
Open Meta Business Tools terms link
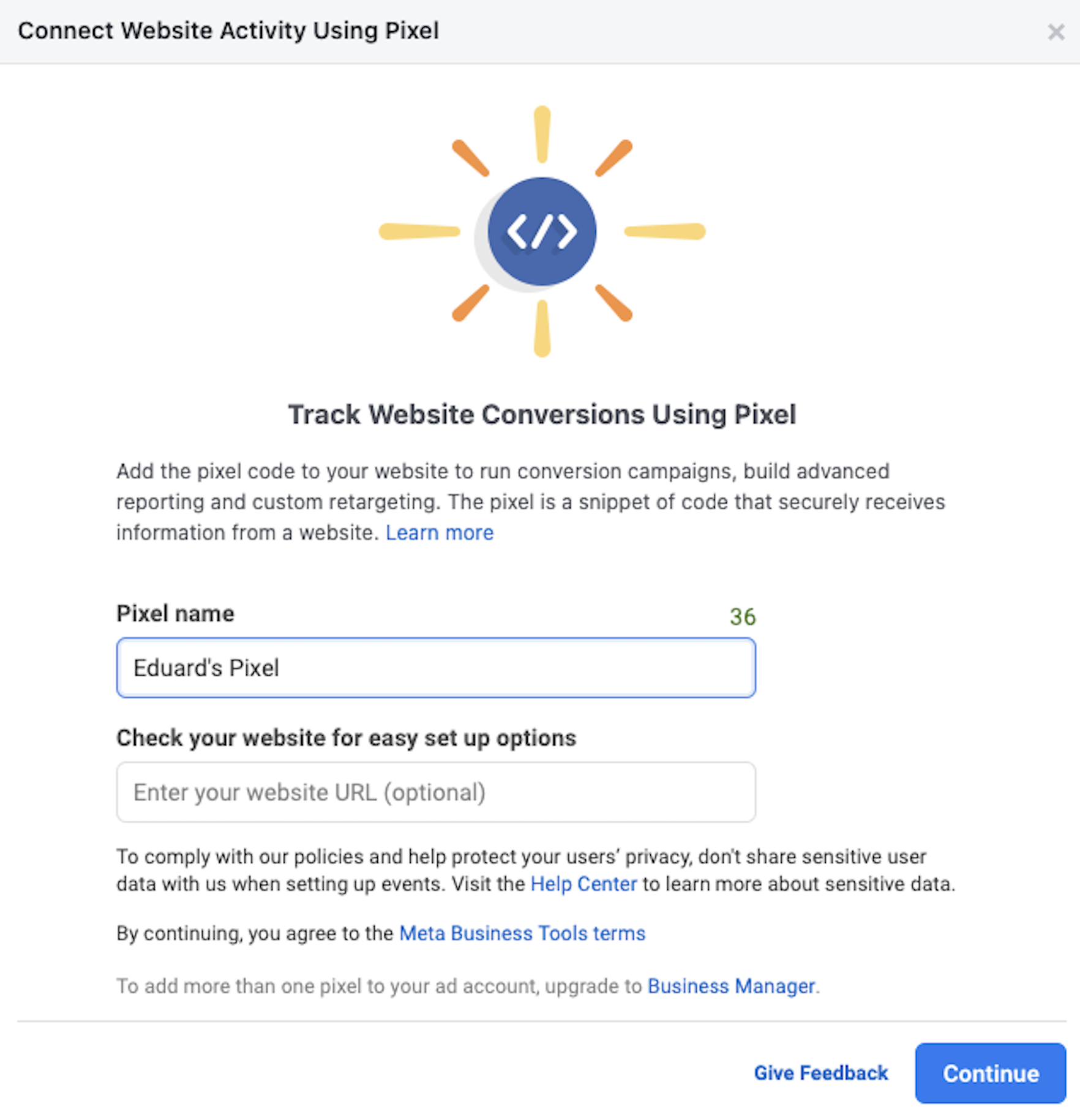pyautogui.click(x=522, y=933)
